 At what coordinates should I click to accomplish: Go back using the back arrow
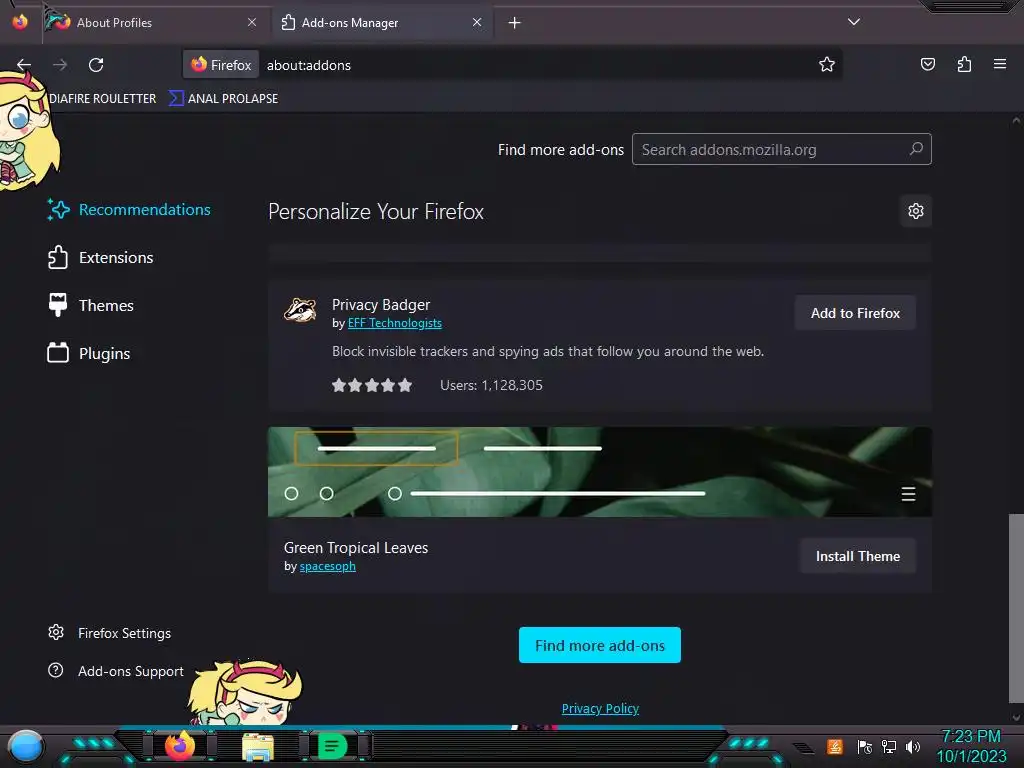[x=24, y=65]
